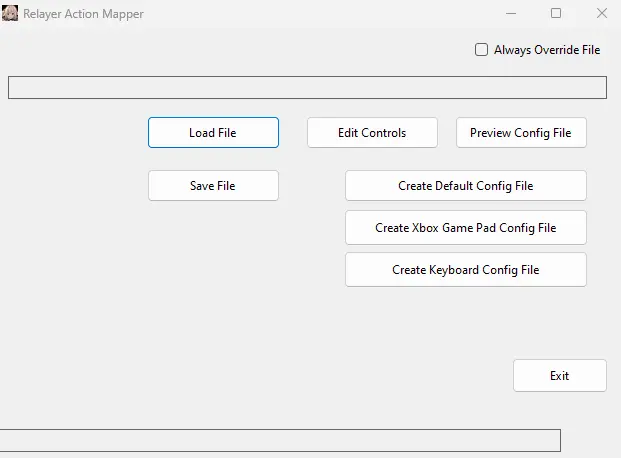This screenshot has width=621, height=458.
Task: Close the Relayer Action Mapper window
Action: 602,13
